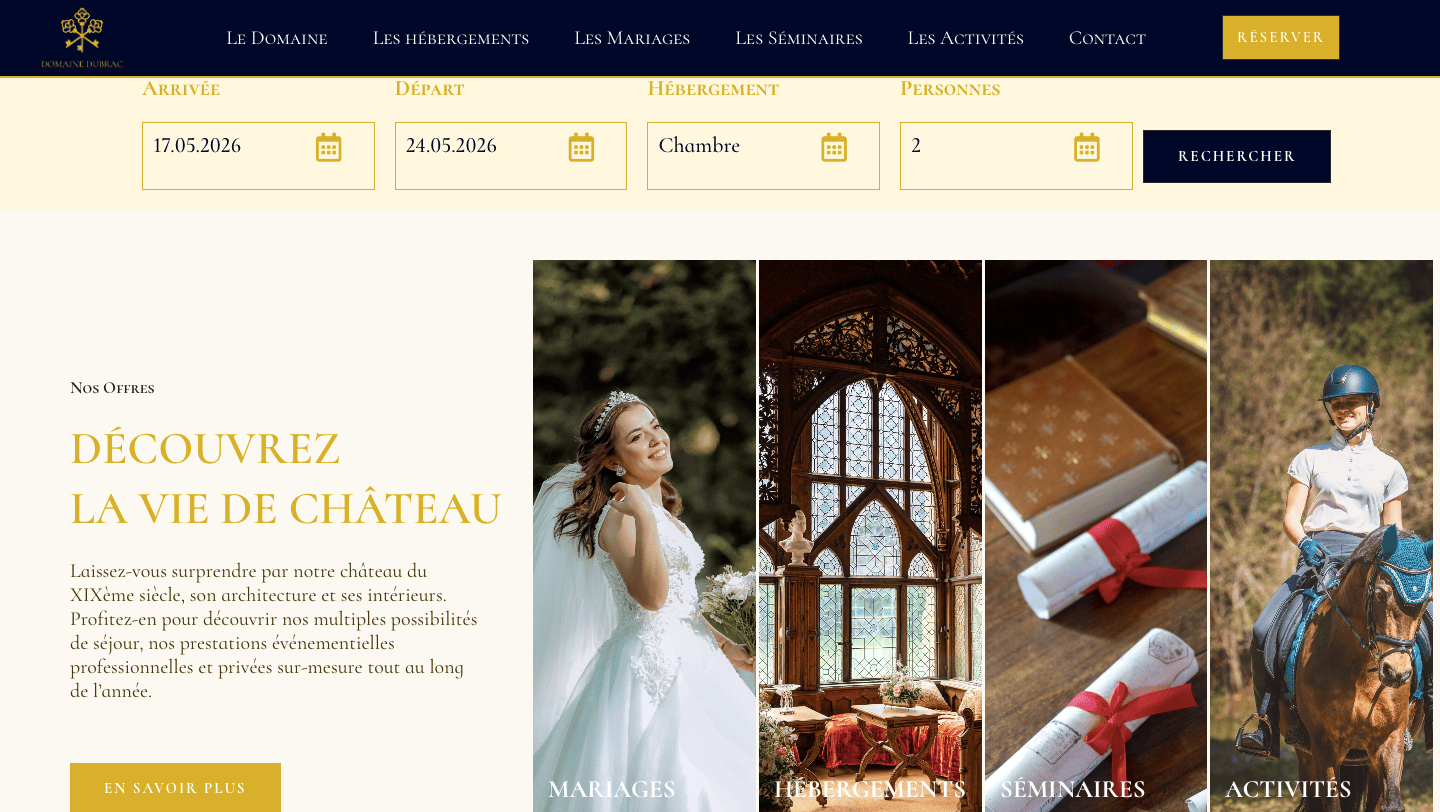Click the Rechercher button
1440x812 pixels.
coord(1237,156)
